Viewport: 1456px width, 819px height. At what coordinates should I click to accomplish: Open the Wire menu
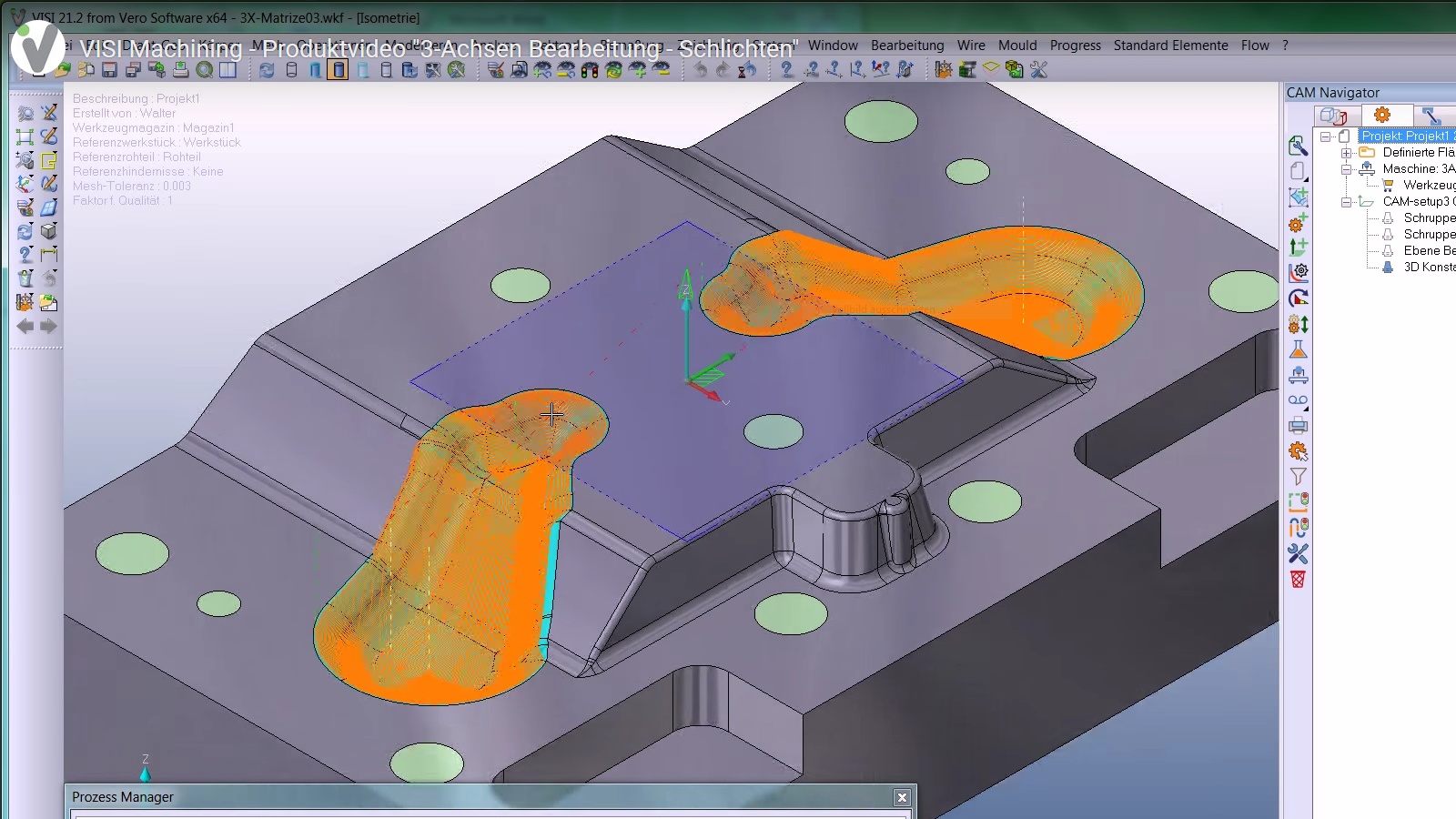(971, 45)
